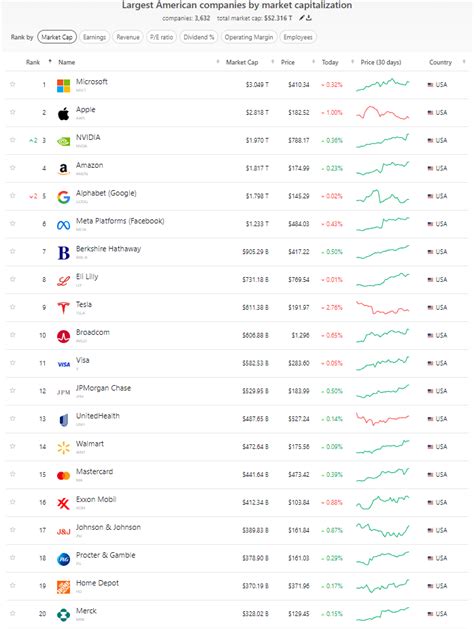This screenshot has width=474, height=629.
Task: Click the edit pencil icon near total market cap
Action: pos(302,18)
